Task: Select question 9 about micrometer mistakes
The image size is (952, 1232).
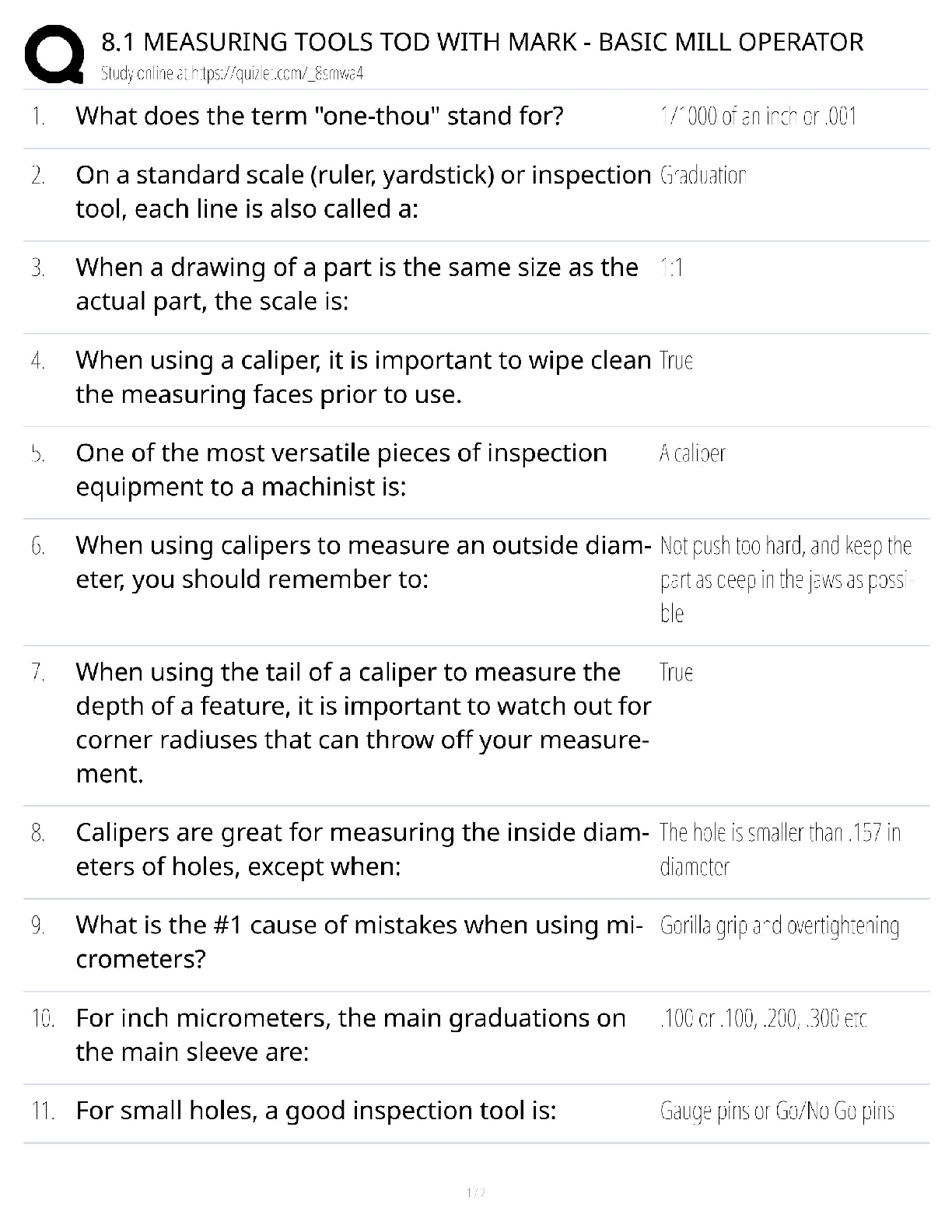Action: click(x=359, y=942)
